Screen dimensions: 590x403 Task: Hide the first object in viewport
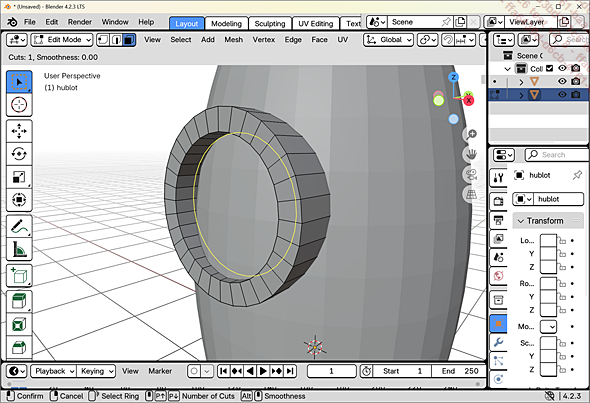click(562, 81)
